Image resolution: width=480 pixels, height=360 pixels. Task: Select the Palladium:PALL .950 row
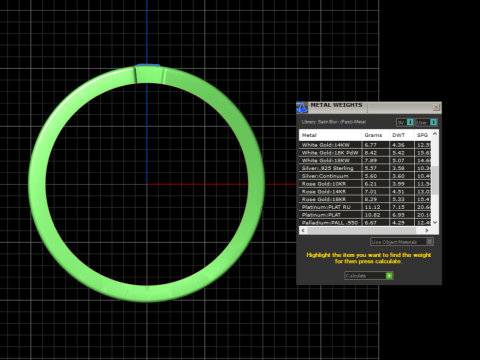(365, 222)
